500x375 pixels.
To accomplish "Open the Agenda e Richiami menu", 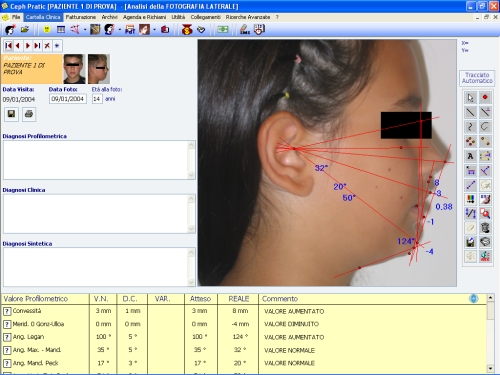I will 144,17.
